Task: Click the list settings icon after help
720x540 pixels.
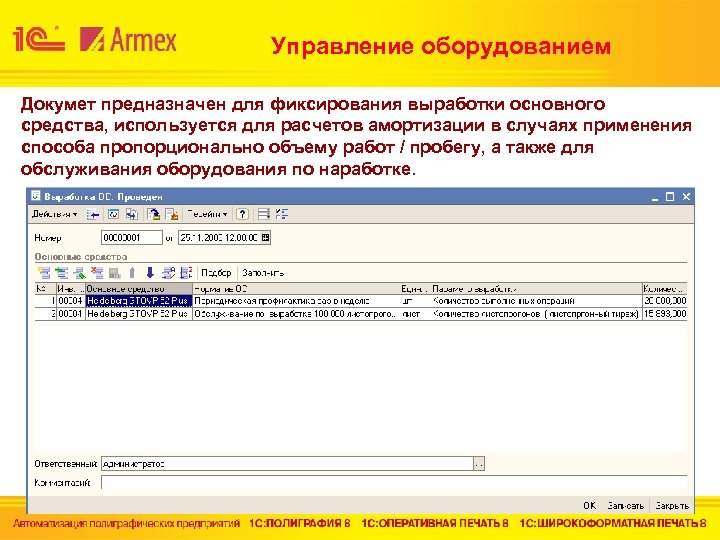Action: pyautogui.click(x=264, y=214)
